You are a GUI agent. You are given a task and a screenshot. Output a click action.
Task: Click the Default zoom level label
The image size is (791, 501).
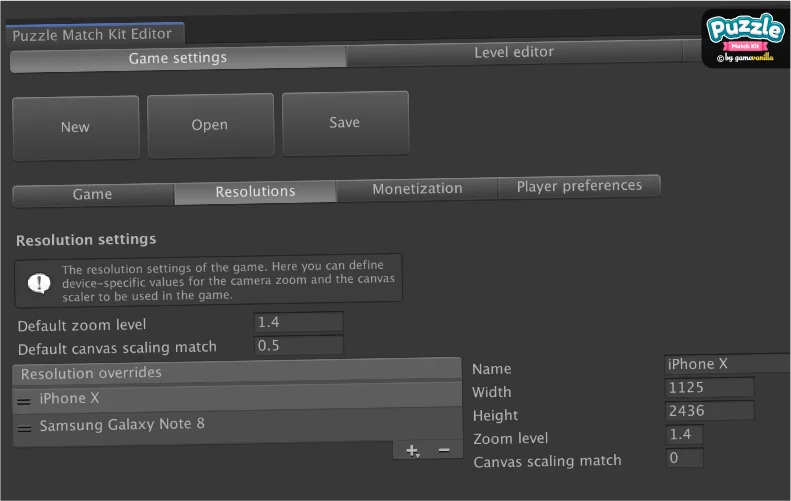82,325
